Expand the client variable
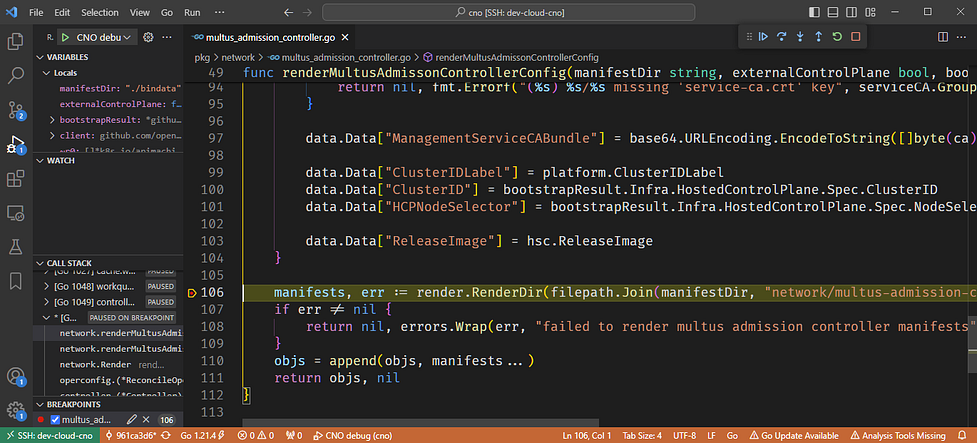The image size is (977, 443). tap(53, 135)
